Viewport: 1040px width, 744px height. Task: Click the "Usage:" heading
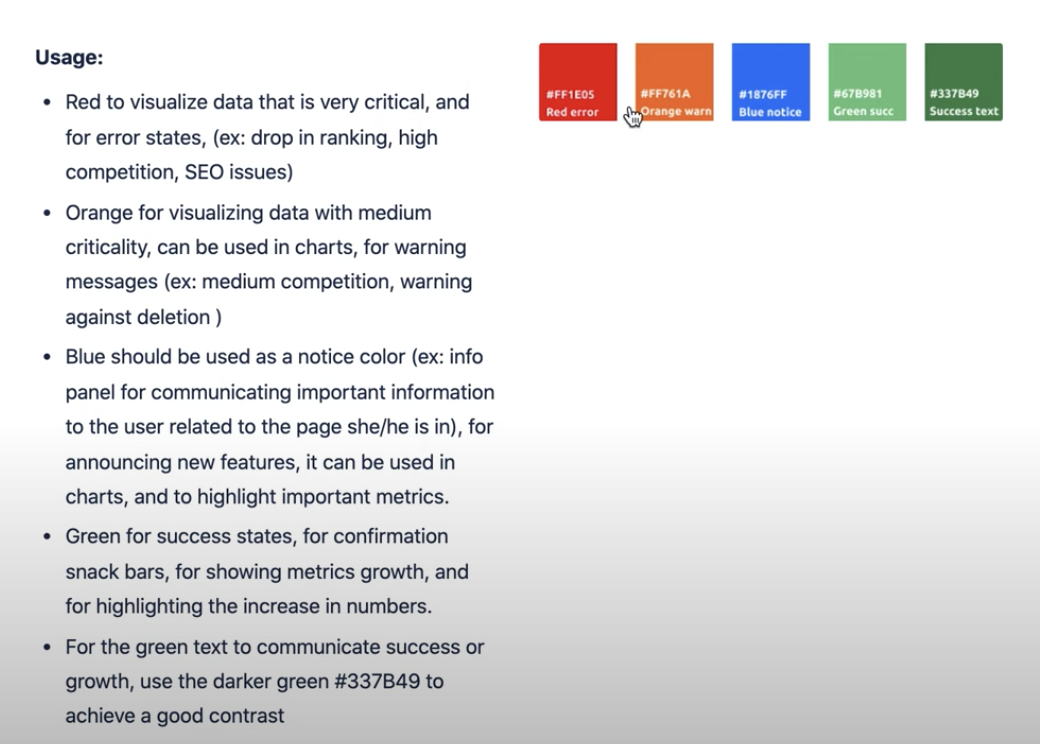click(x=69, y=57)
